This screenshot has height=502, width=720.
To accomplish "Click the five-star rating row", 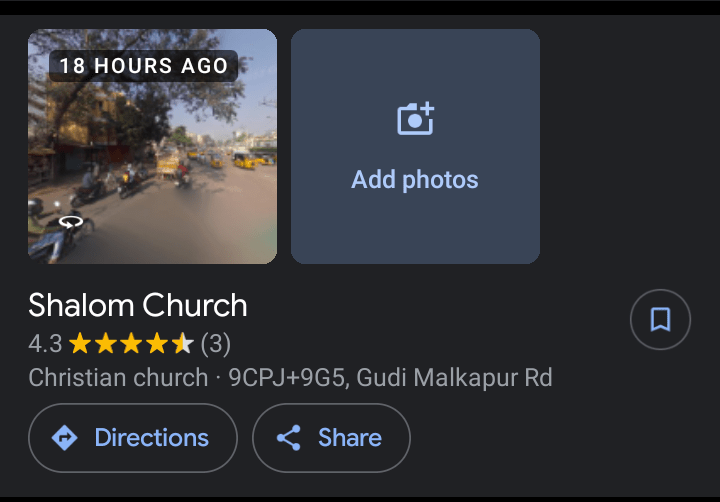I will [131, 344].
